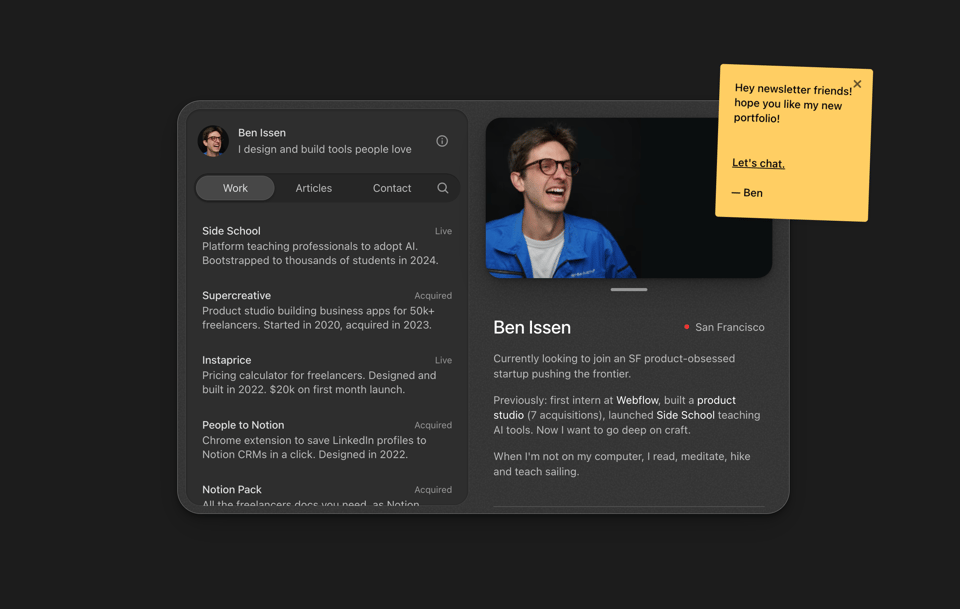This screenshot has height=609, width=960.
Task: View the People to Notion project
Action: point(327,440)
